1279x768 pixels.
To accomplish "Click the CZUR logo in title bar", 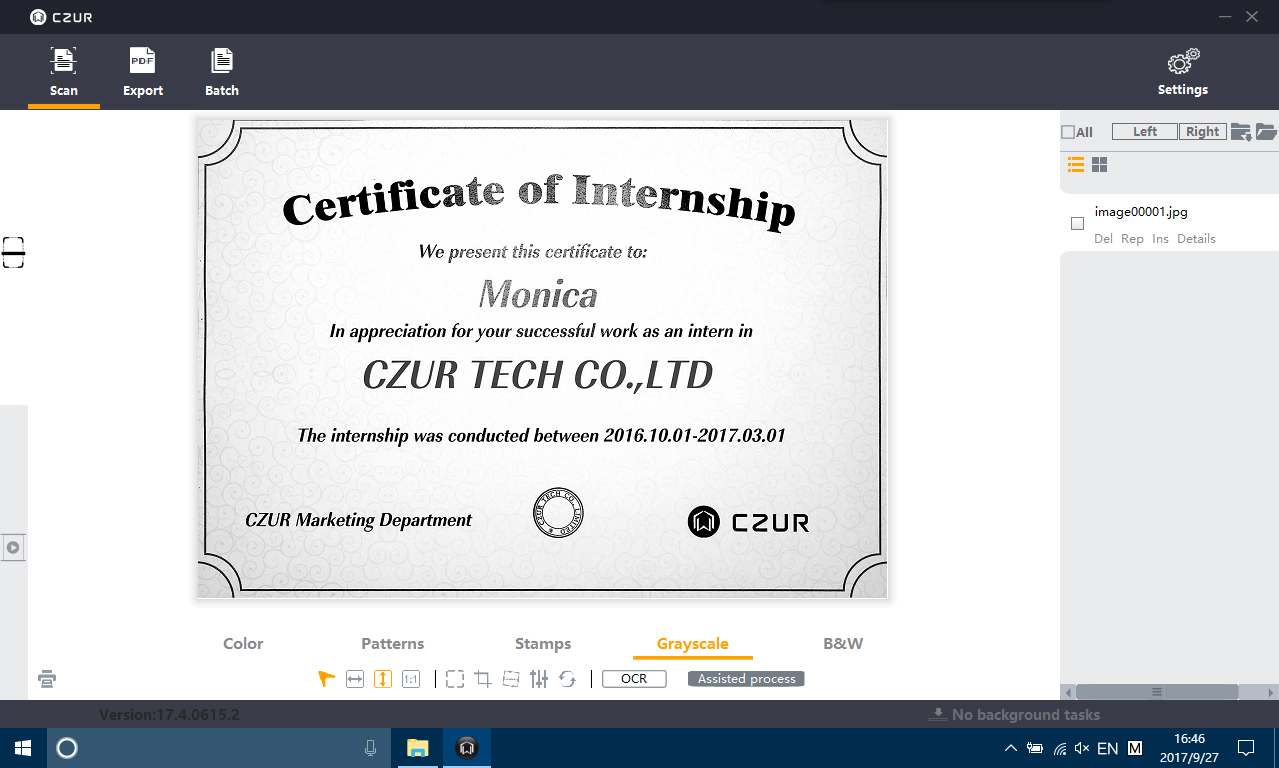I will click(62, 17).
